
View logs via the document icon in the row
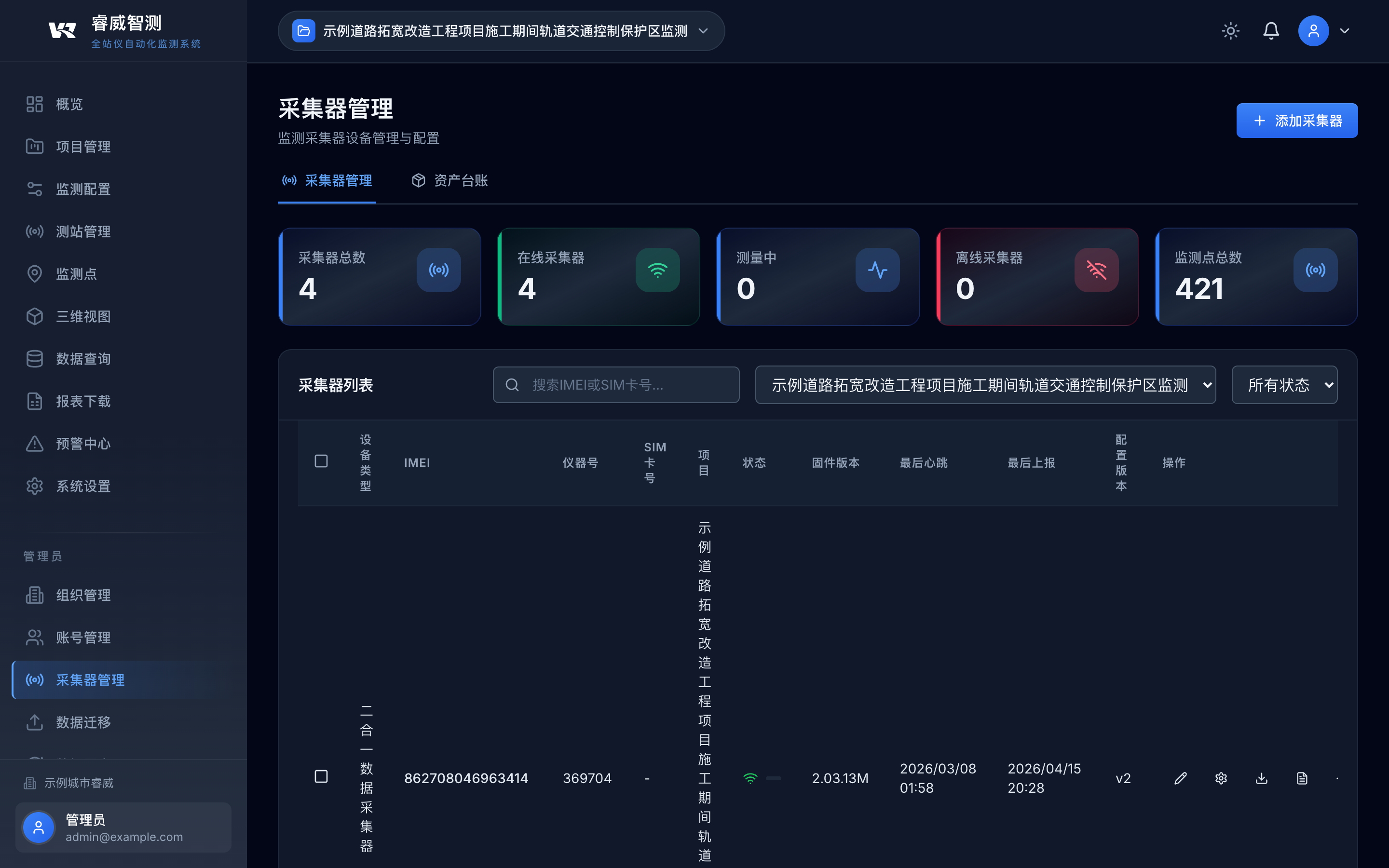coord(1301,778)
